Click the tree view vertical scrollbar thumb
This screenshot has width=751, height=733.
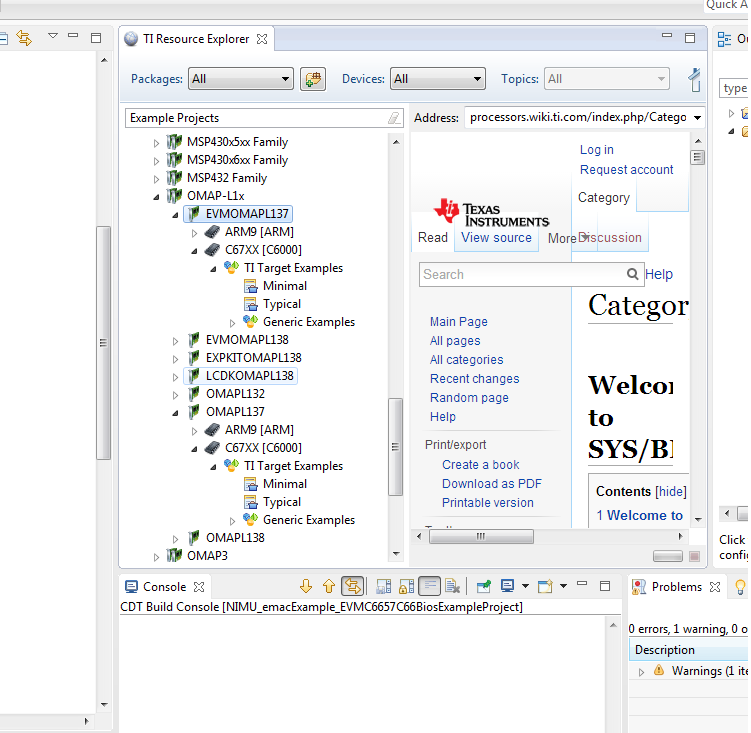[395, 447]
